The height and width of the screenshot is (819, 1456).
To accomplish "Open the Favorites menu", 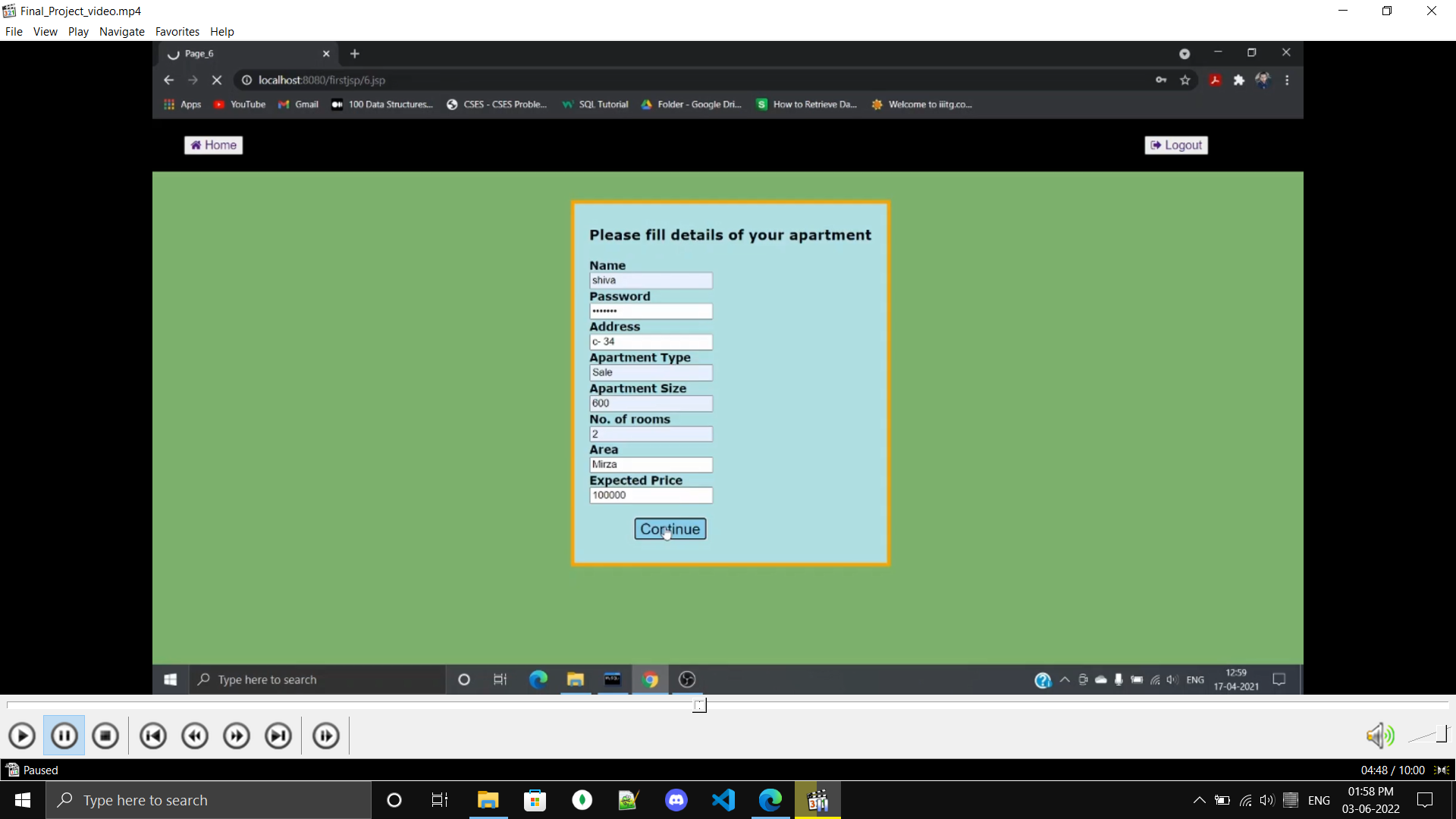I will [x=177, y=32].
